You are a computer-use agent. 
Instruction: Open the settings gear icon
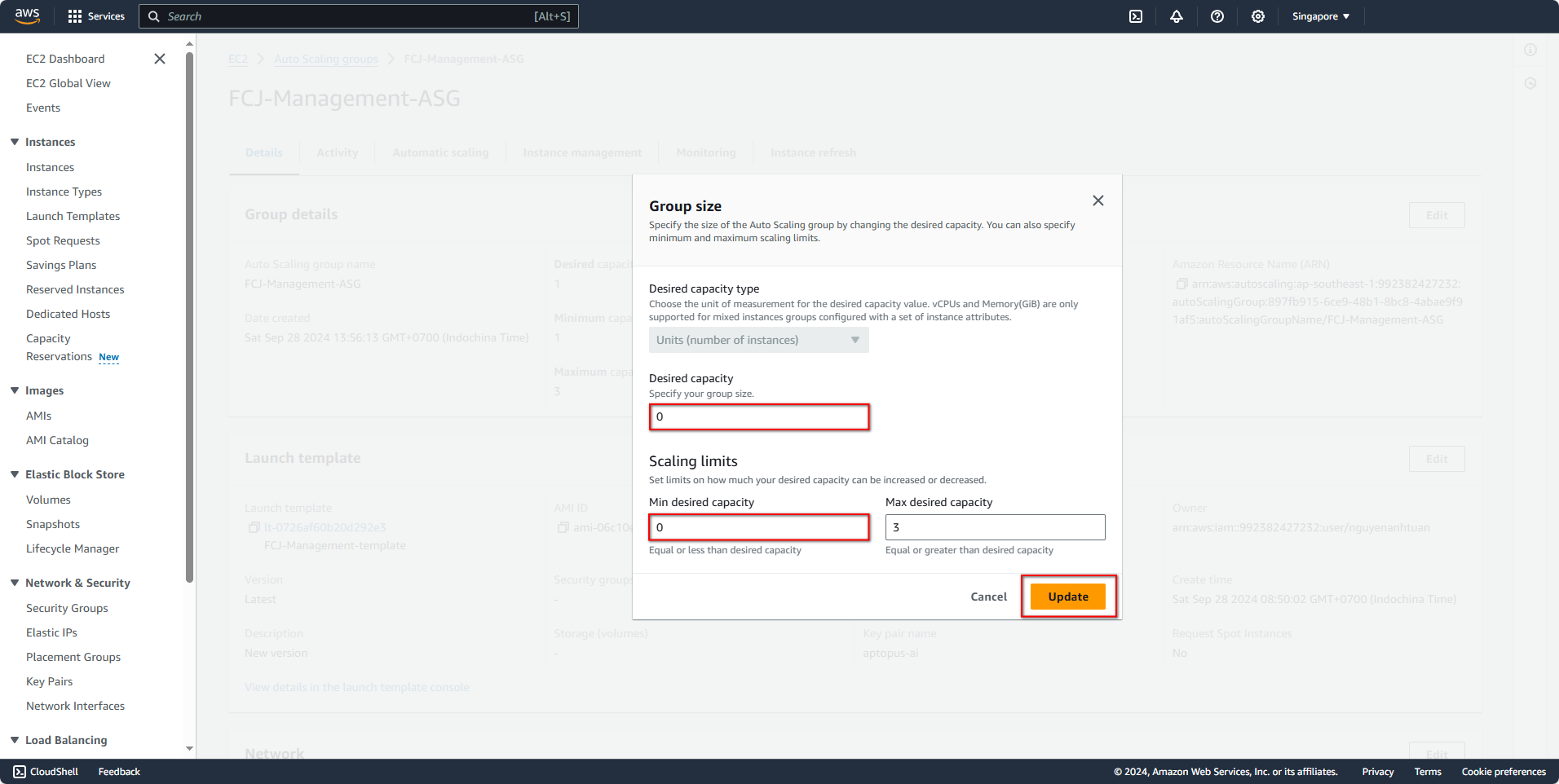point(1257,15)
